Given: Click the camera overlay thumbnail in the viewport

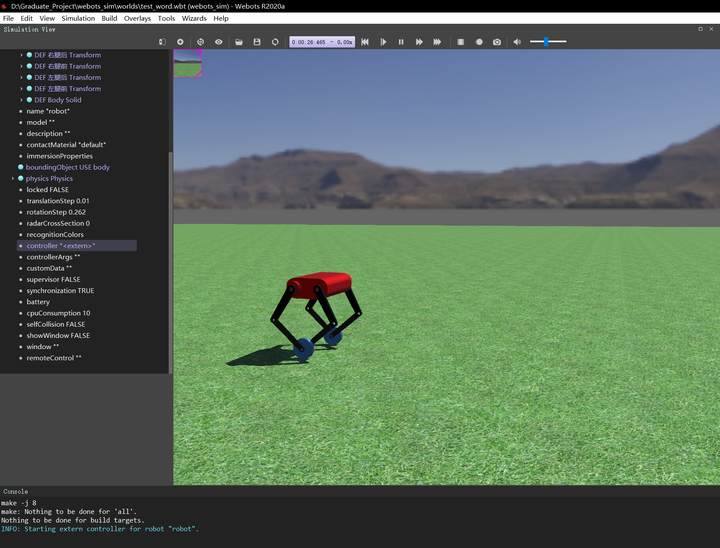Looking at the screenshot, I should click(187, 63).
